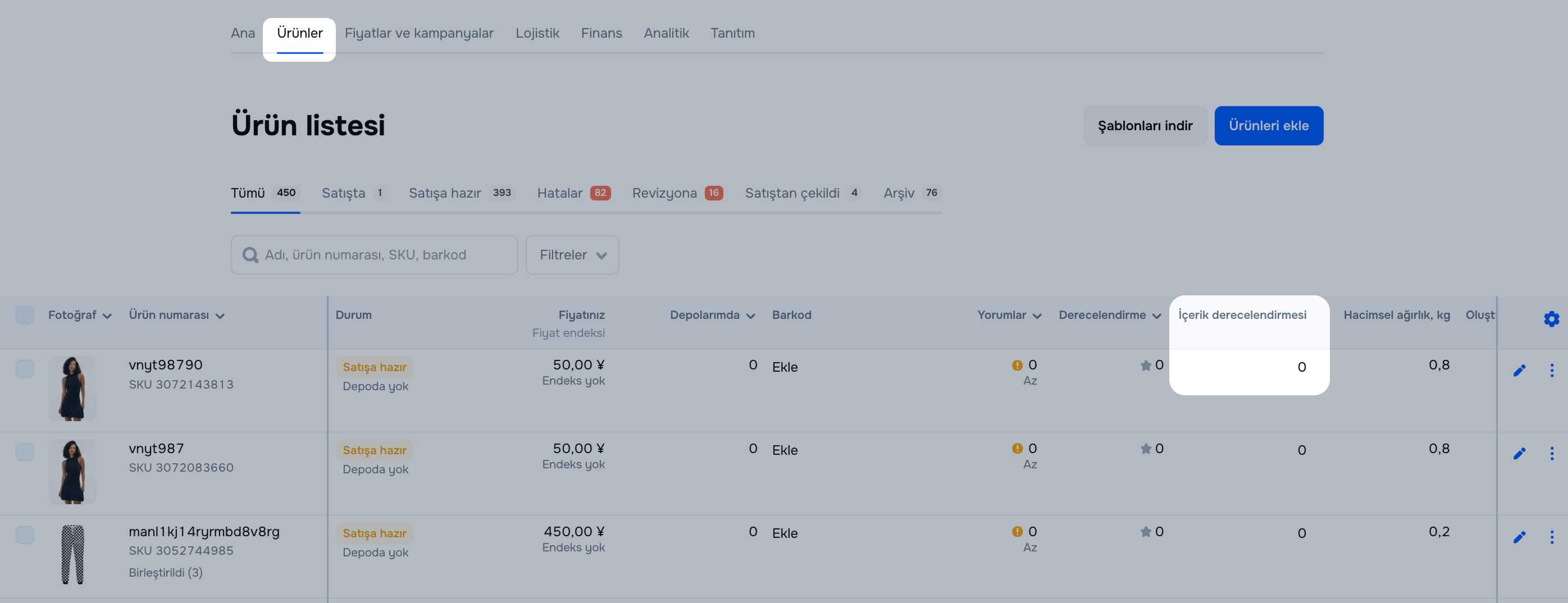Click Şablonları indir button
The image size is (1568, 603).
pos(1145,126)
